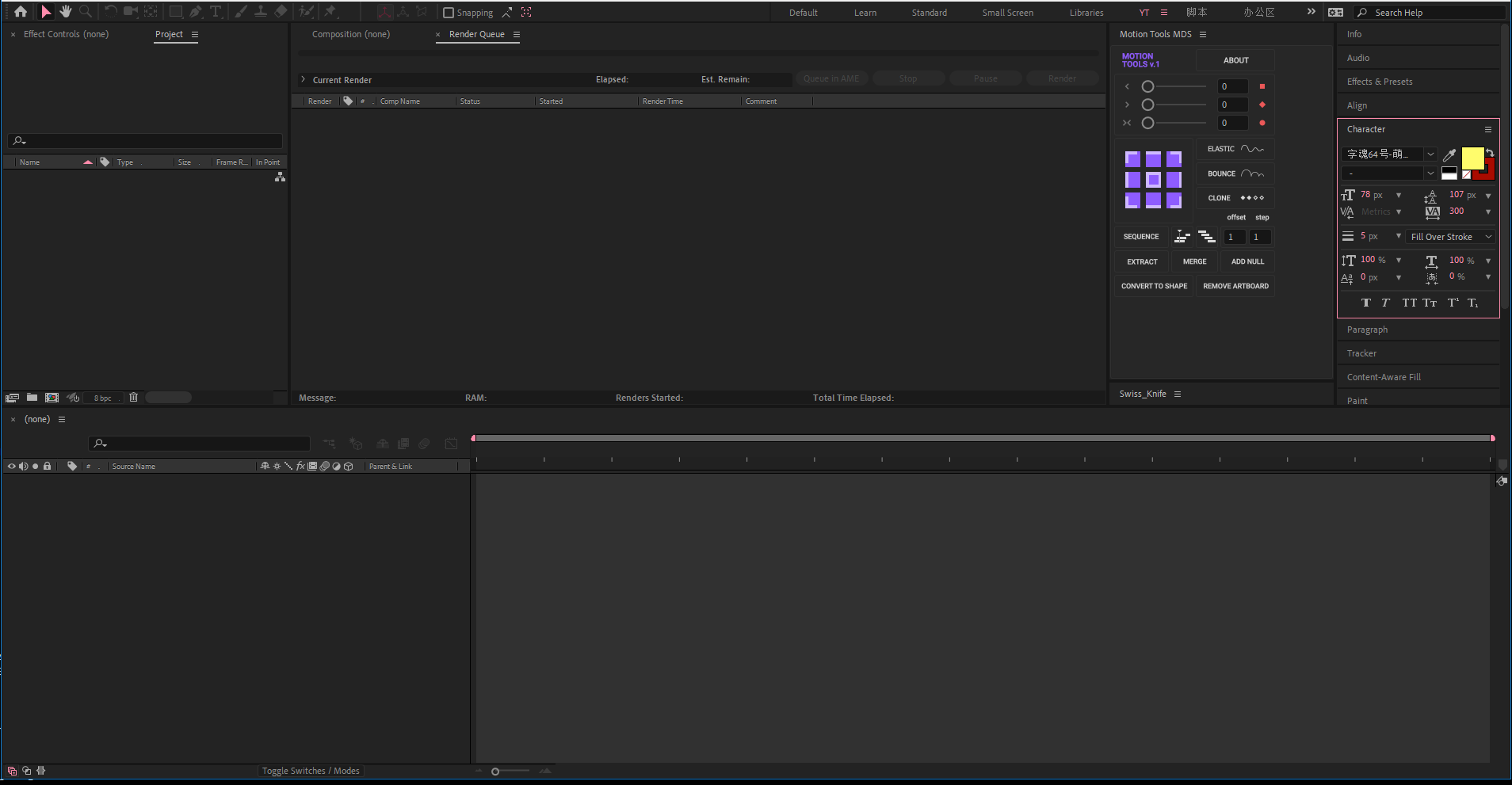This screenshot has width=1512, height=785.
Task: Click the Motion Tools align-sequence icon
Action: coord(1182,237)
